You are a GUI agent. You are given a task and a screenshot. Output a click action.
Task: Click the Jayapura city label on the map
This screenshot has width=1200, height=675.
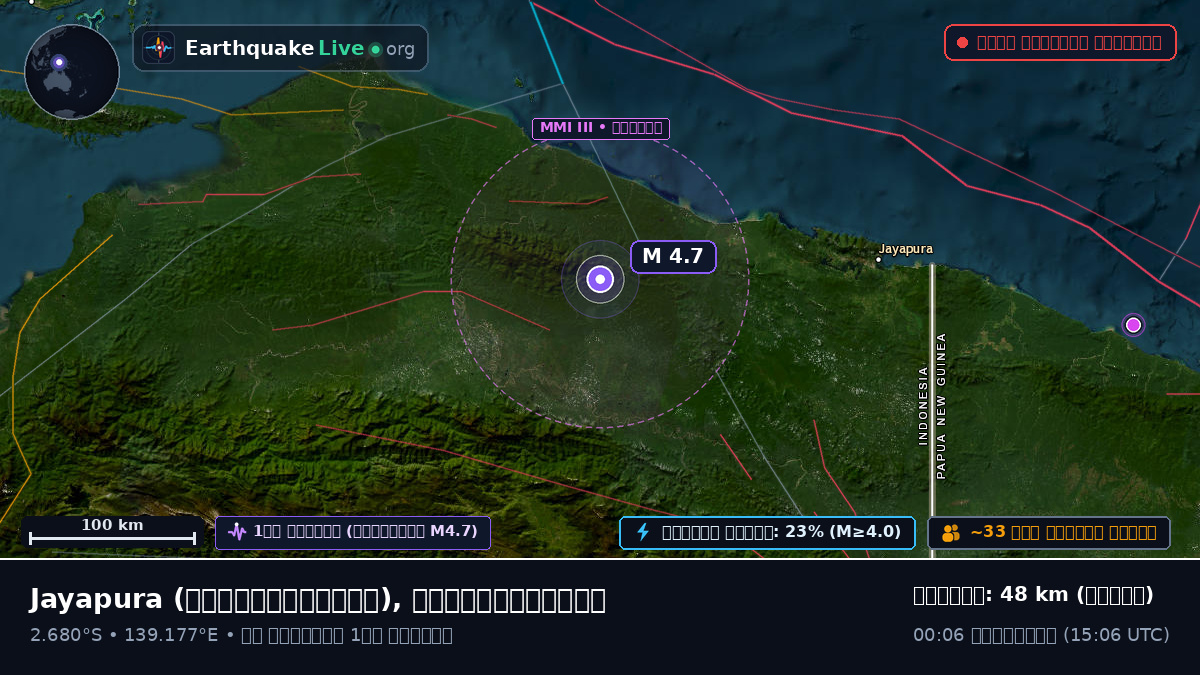point(906,249)
